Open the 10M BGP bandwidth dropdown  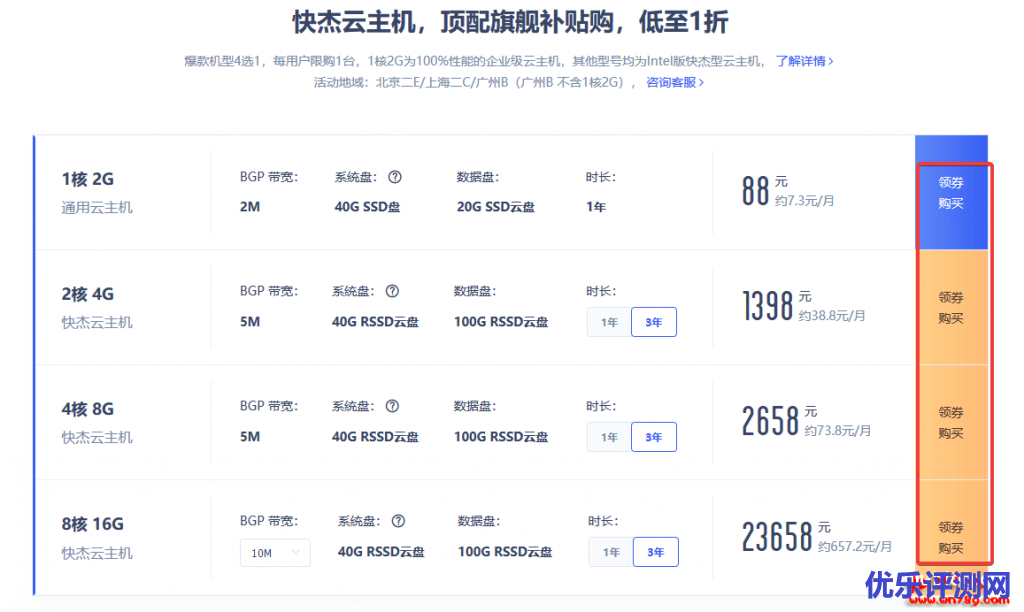tap(275, 553)
